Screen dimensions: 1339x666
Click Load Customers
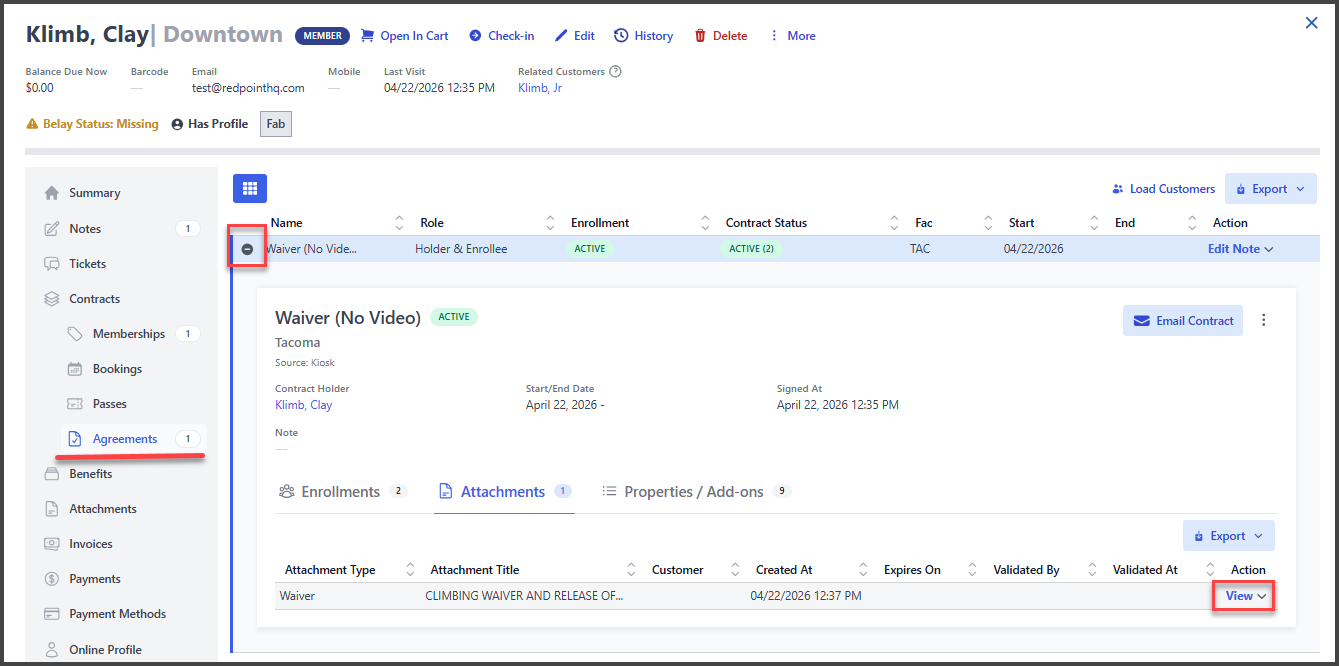click(1163, 189)
